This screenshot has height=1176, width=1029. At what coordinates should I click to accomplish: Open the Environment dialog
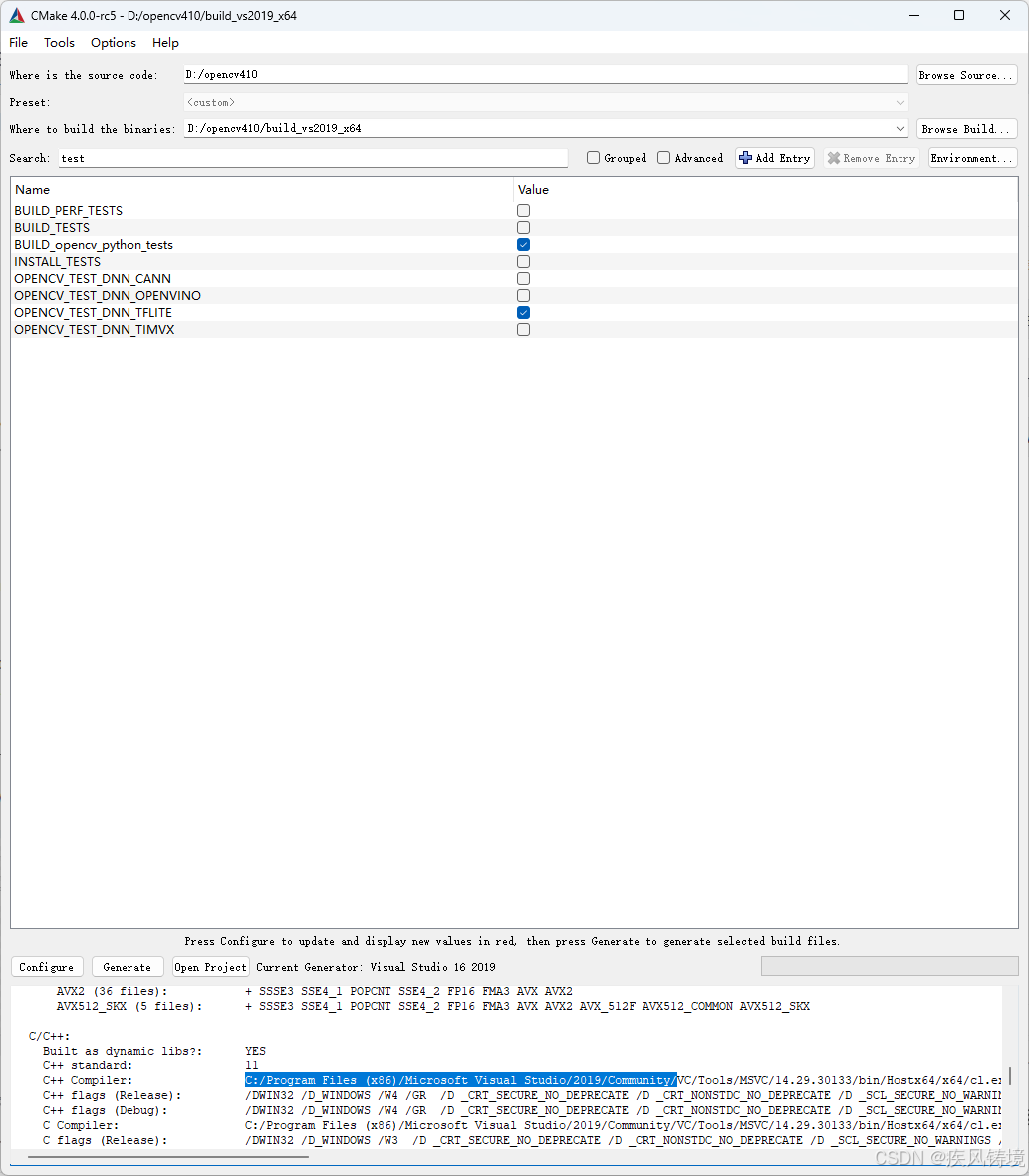[x=973, y=158]
